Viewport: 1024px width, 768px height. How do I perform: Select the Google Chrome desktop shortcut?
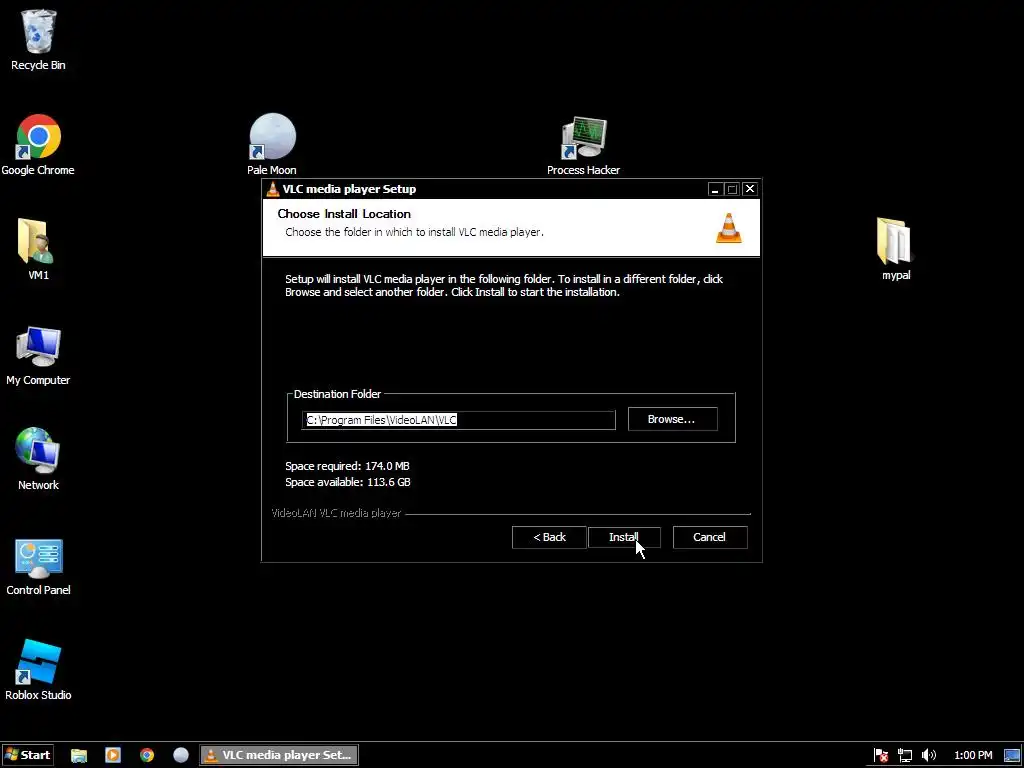tap(38, 145)
